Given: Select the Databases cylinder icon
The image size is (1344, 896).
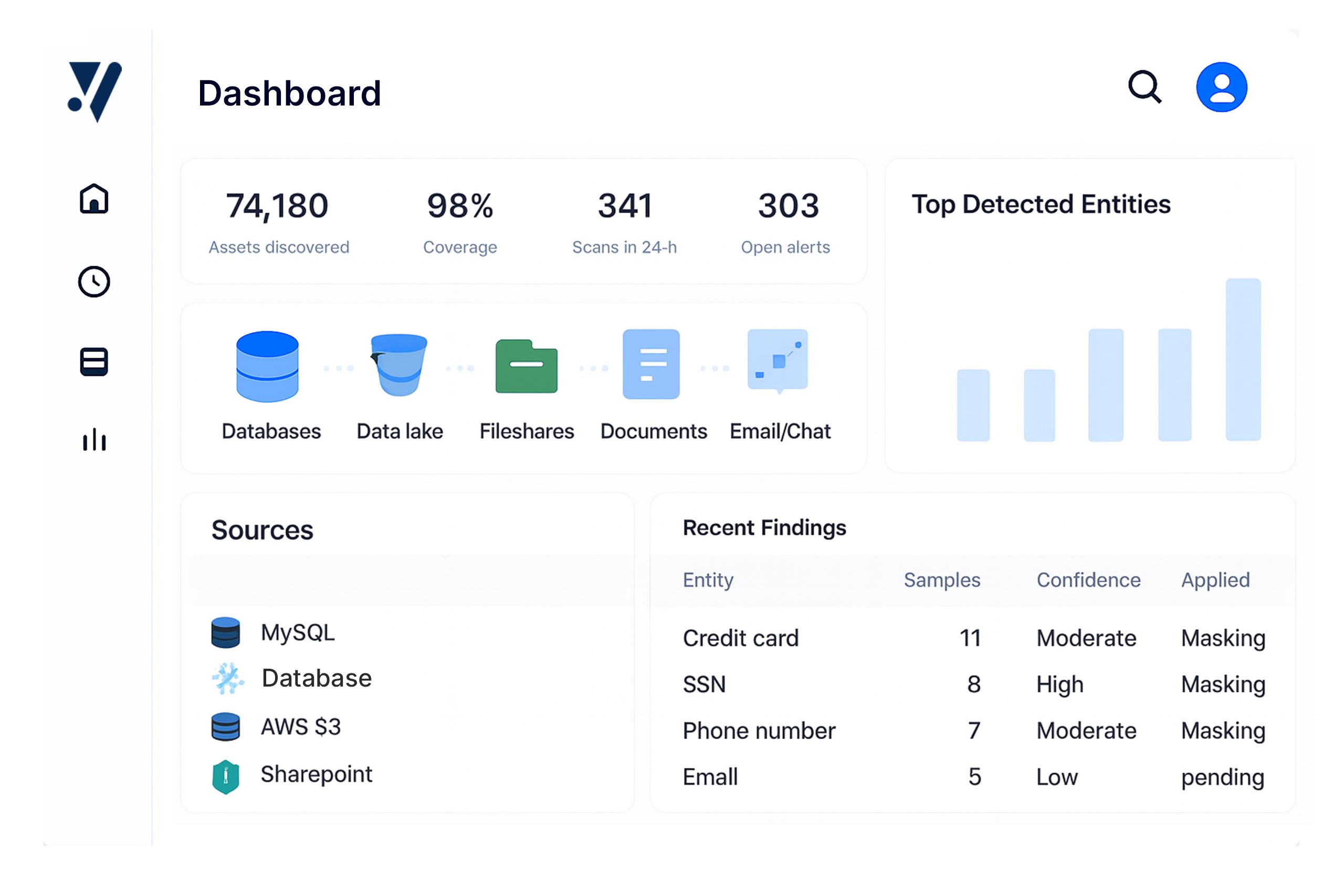Looking at the screenshot, I should point(267,366).
